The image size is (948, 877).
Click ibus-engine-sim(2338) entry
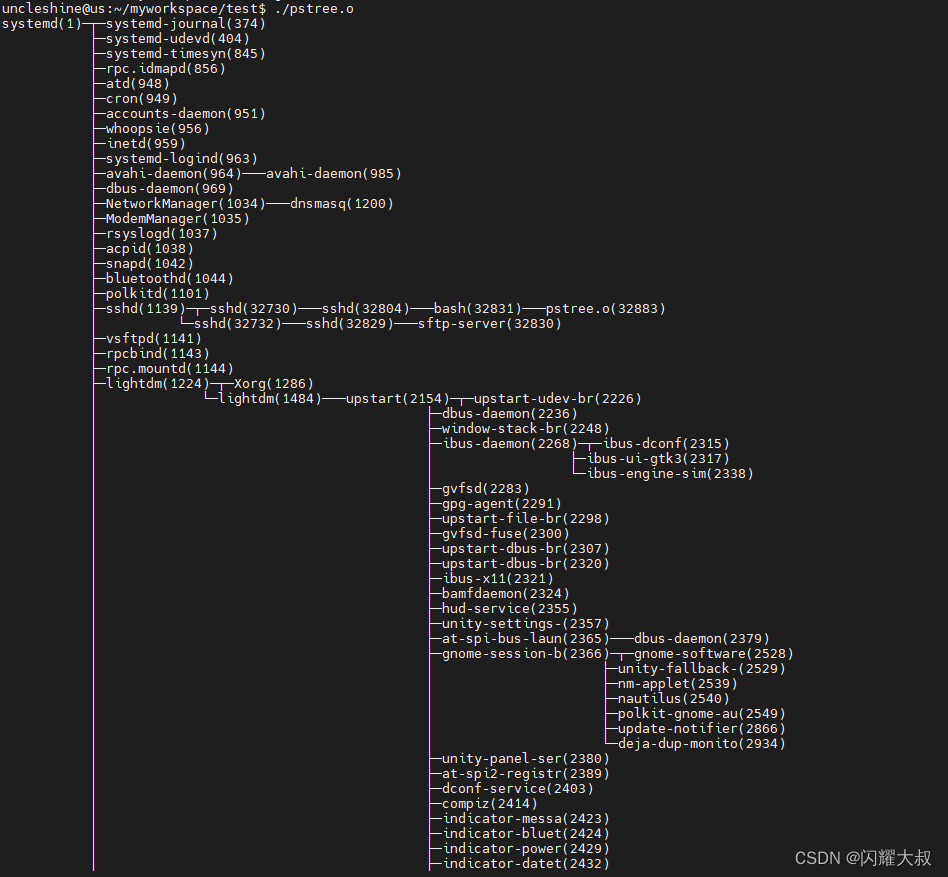click(x=670, y=474)
